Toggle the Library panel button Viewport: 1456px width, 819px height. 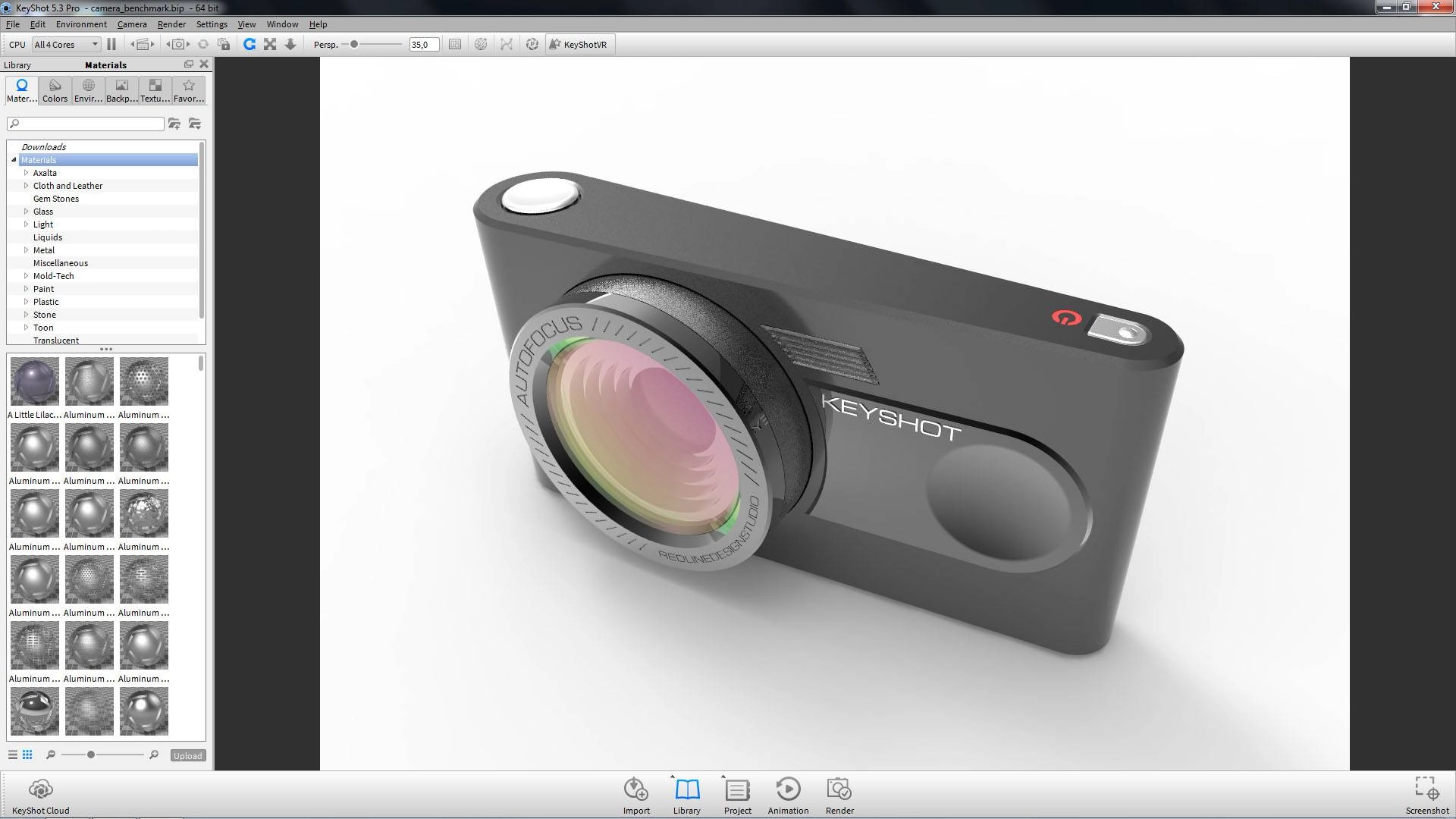click(x=687, y=795)
